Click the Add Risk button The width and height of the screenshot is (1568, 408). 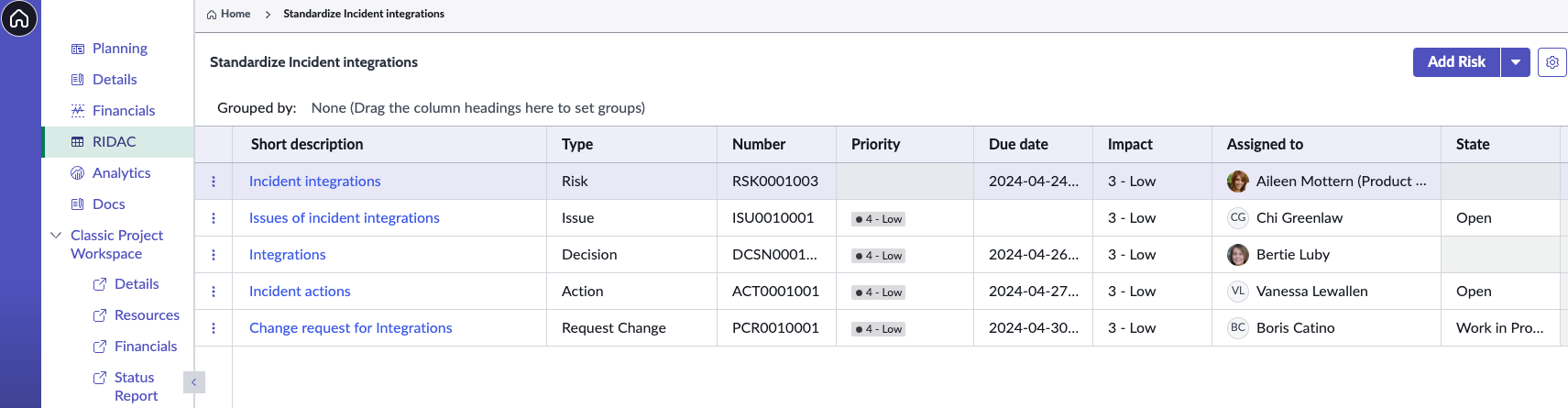pos(1455,62)
